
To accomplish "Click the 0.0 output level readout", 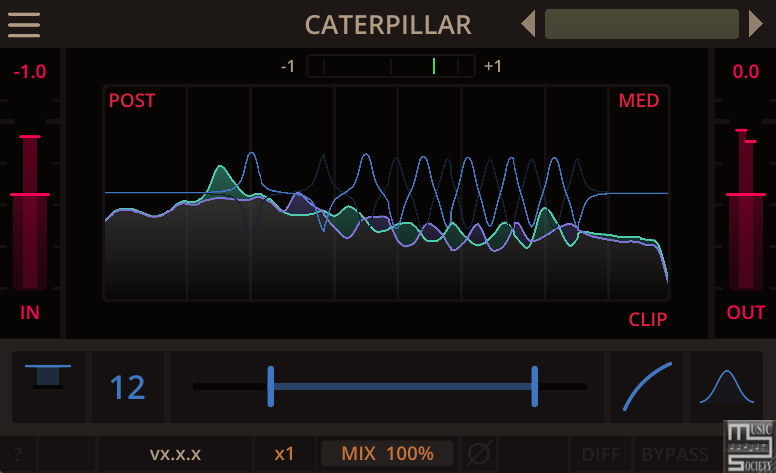I will pyautogui.click(x=746, y=72).
